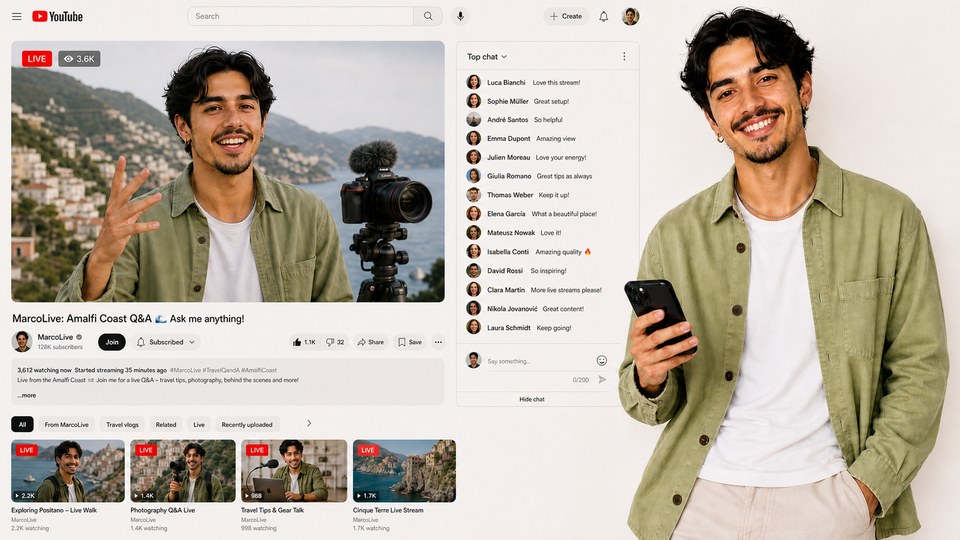Dislike the stream with thumbs down
Screen dimensions: 960x540
[335, 342]
